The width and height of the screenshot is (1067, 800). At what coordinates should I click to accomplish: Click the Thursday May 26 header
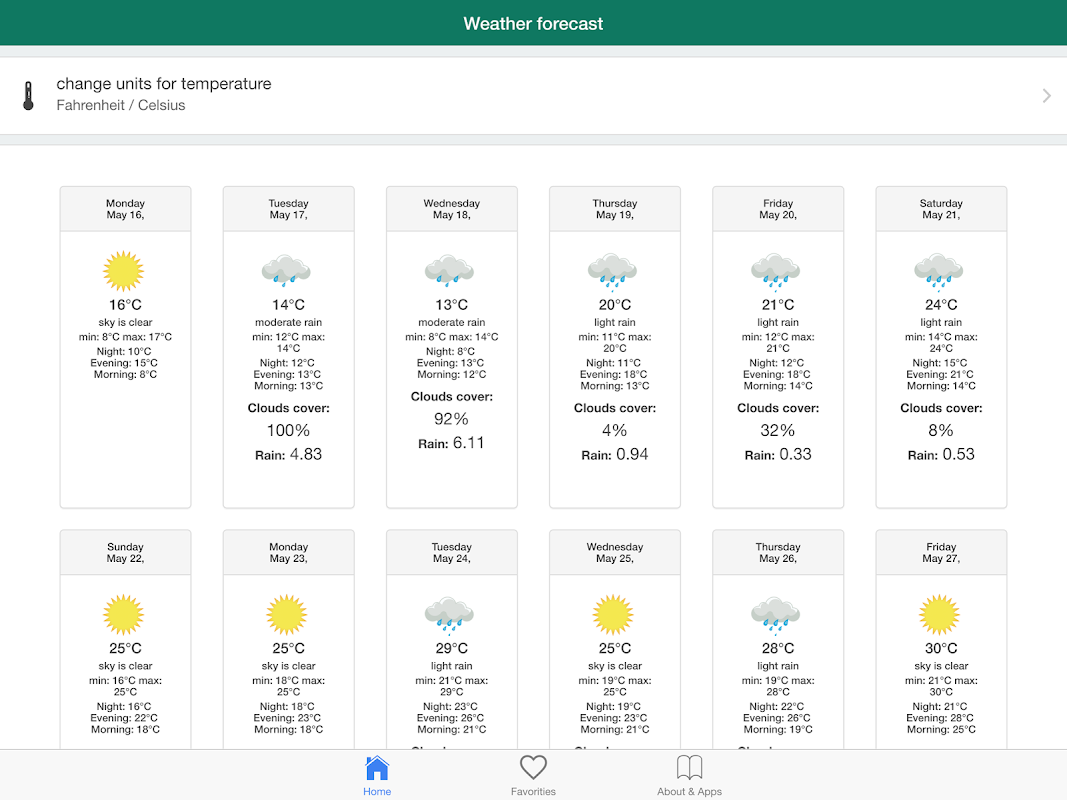pyautogui.click(x=778, y=552)
